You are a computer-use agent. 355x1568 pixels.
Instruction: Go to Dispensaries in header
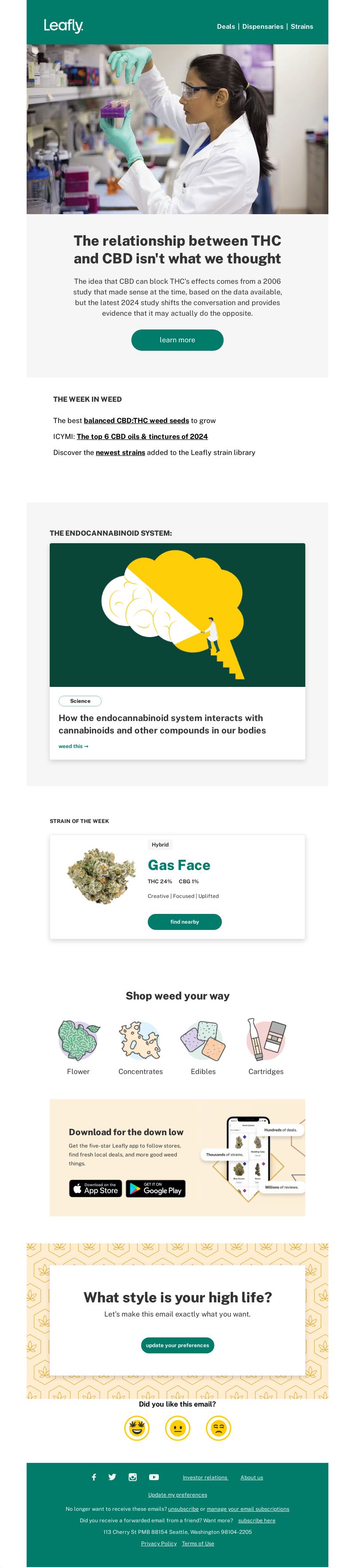point(262,27)
